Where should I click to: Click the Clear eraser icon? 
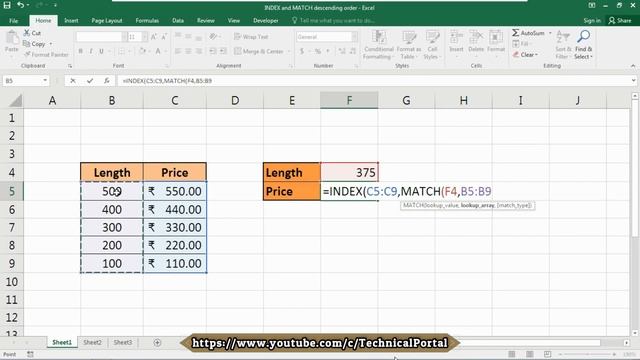[516, 54]
